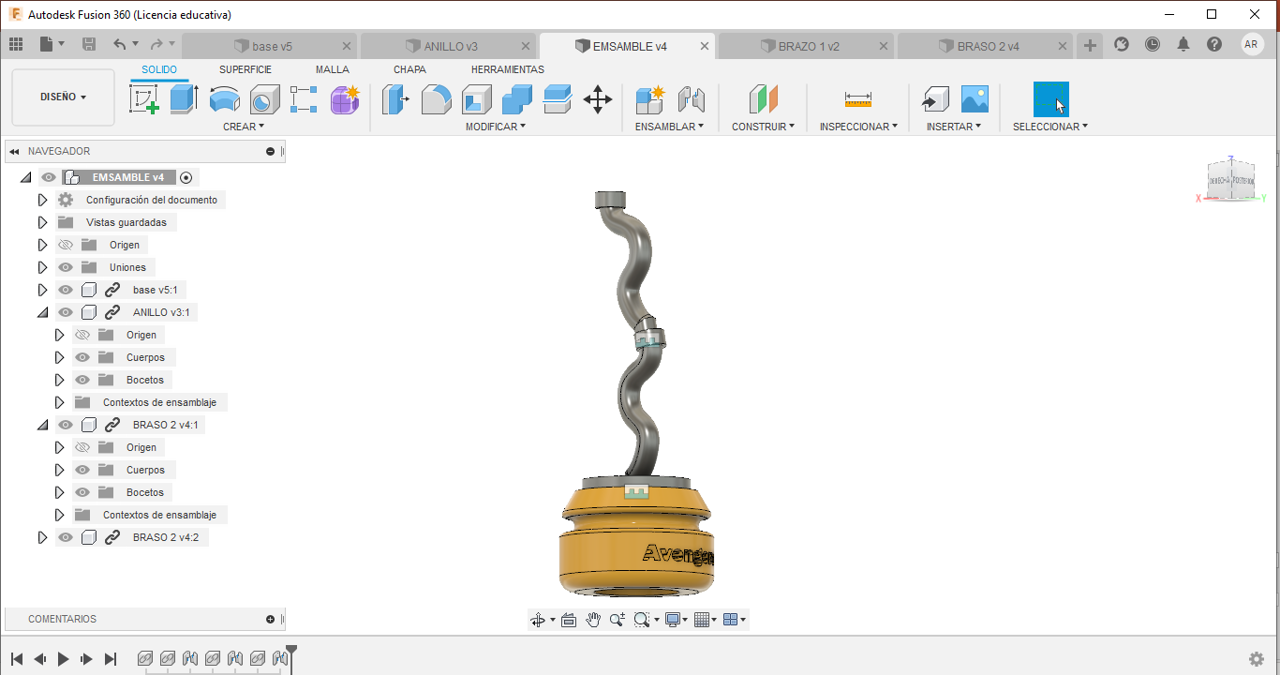This screenshot has height=675, width=1280.
Task: Hide Bocetos under BRASO 2 v4:1
Action: (x=82, y=492)
